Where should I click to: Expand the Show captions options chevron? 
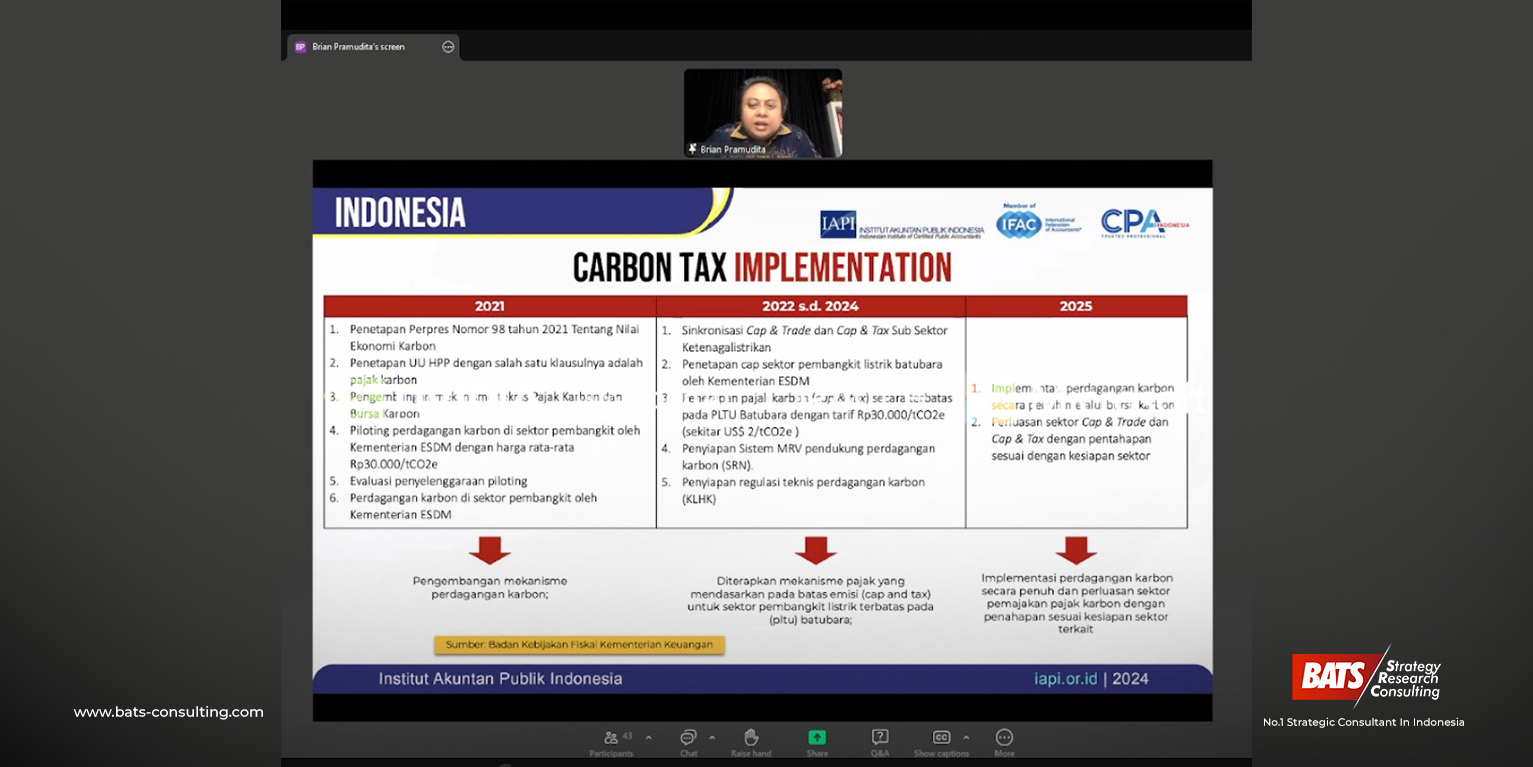(x=966, y=738)
